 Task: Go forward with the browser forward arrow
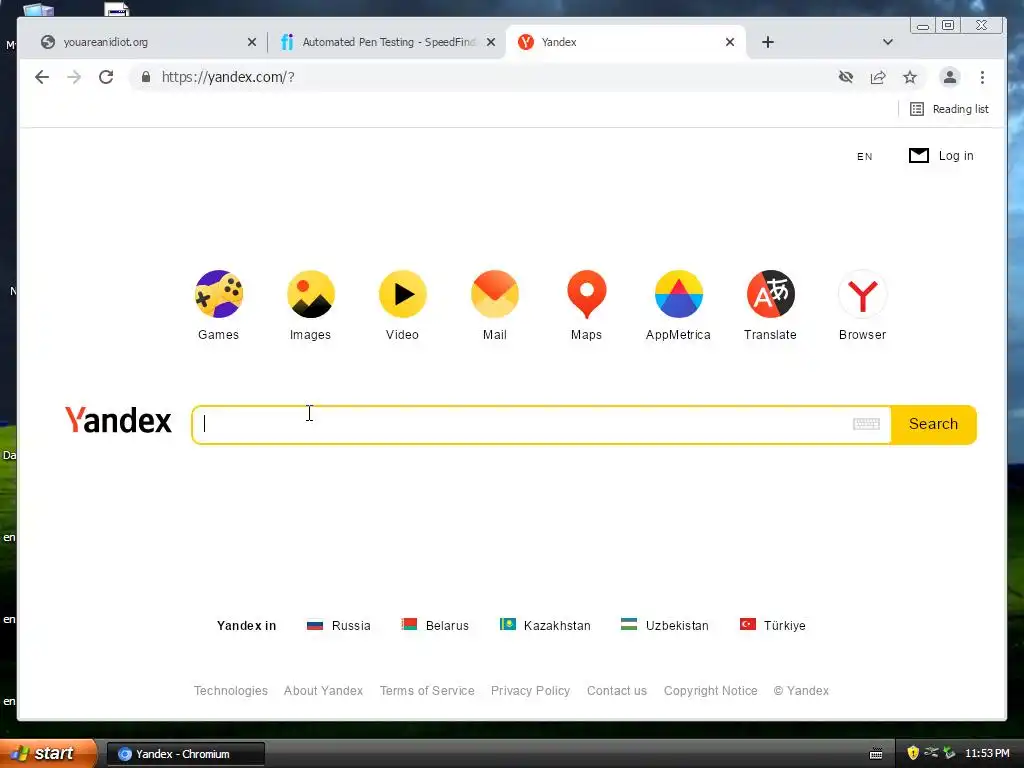(74, 77)
